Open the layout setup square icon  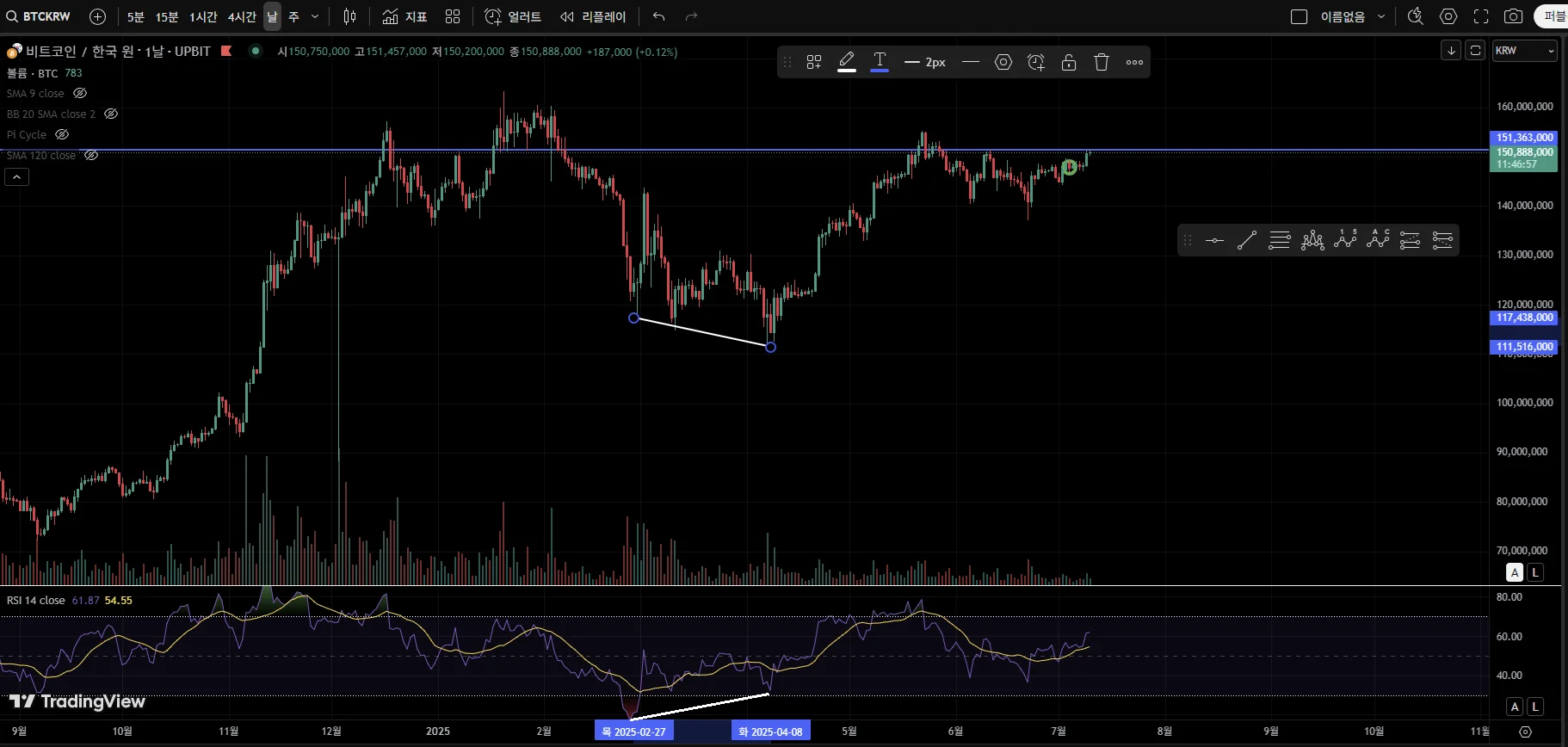[1299, 16]
